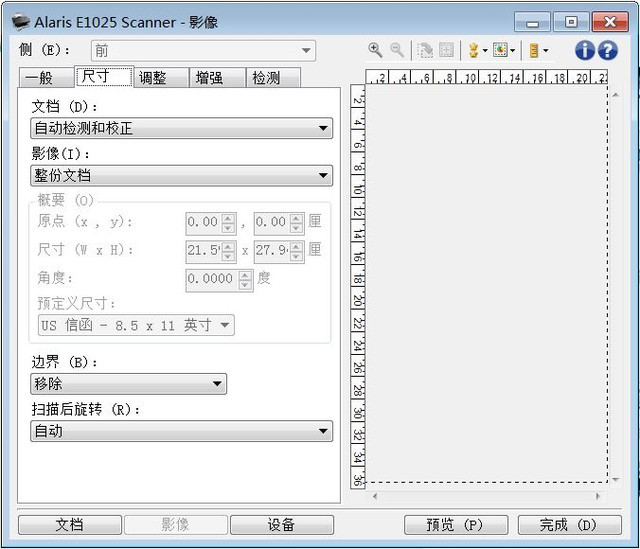640x549 pixels.
Task: Click the auto preview updates icon
Action: coord(500,50)
